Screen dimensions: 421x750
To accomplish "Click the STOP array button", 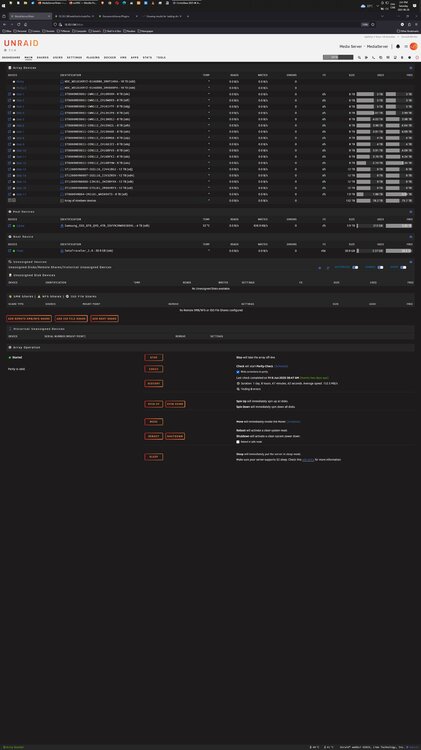I will pyautogui.click(x=154, y=357).
